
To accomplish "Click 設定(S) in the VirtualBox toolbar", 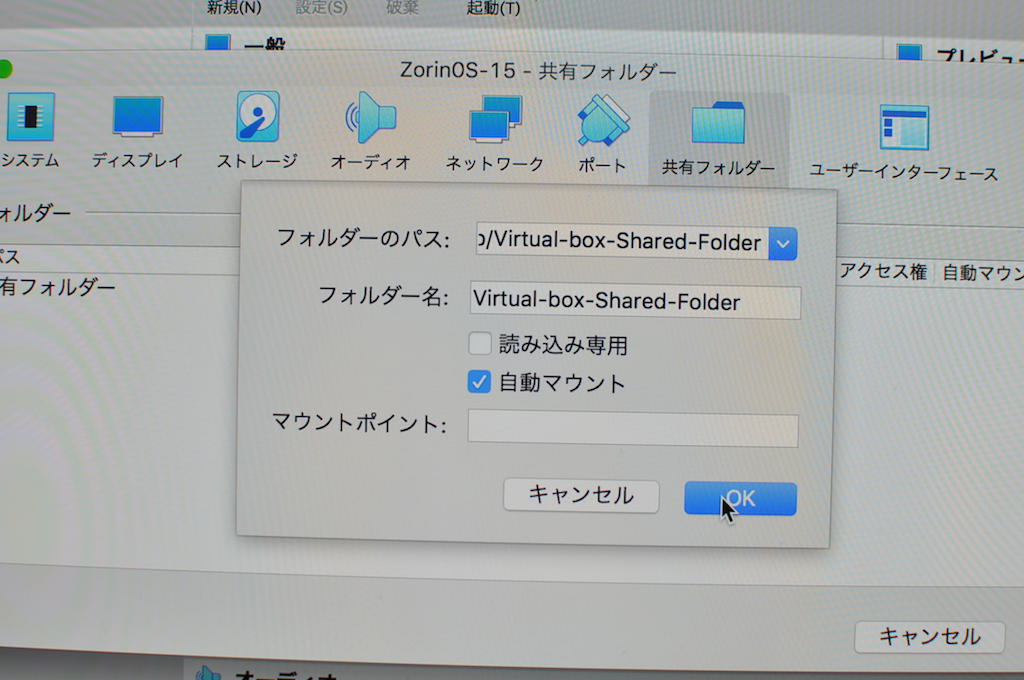I will coord(321,8).
